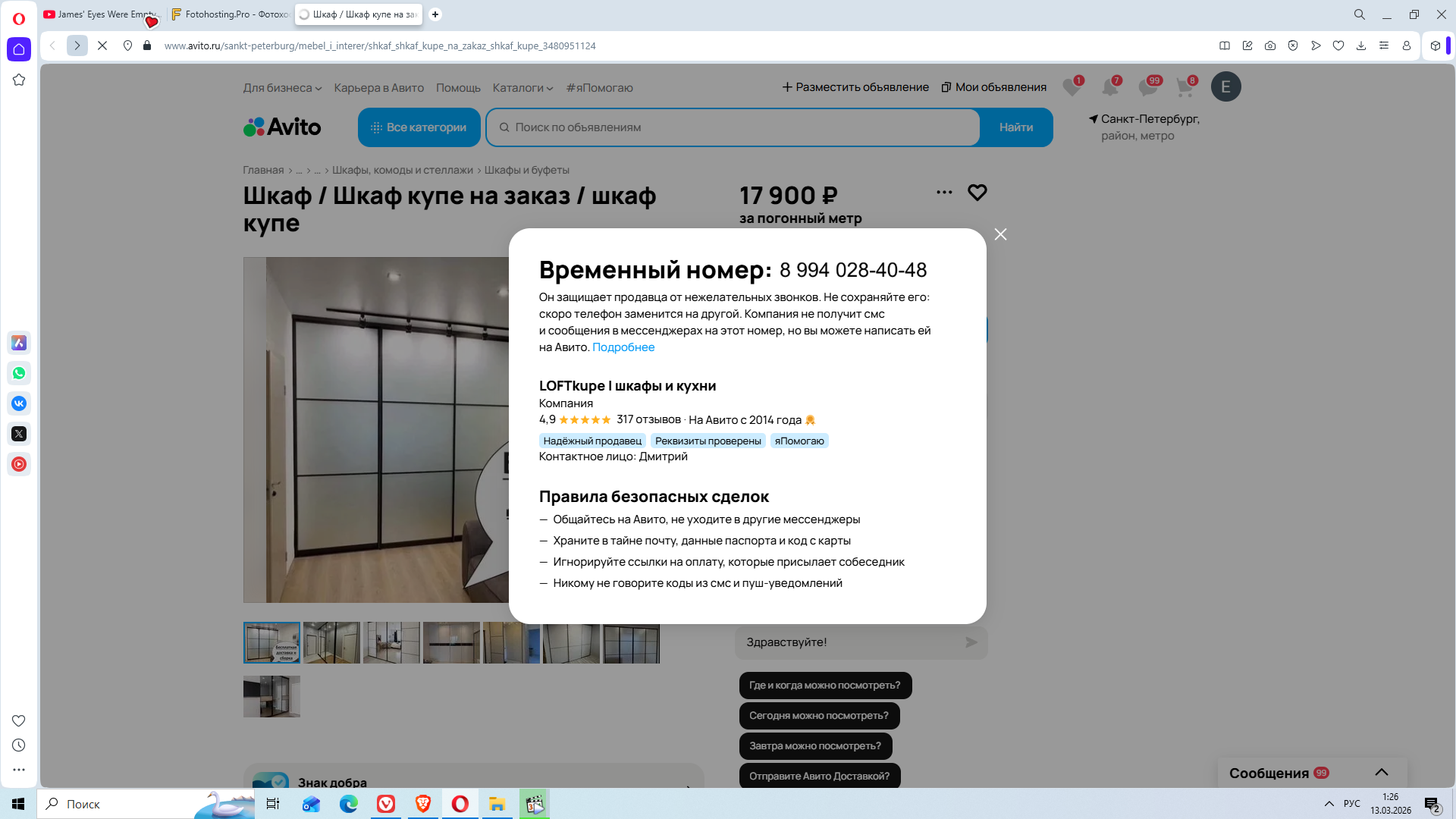Open Avito favorites heart in header

pos(1071,87)
